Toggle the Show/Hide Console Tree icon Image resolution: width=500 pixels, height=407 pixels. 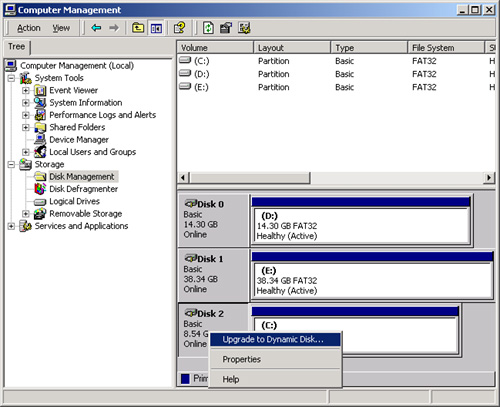(x=156, y=28)
